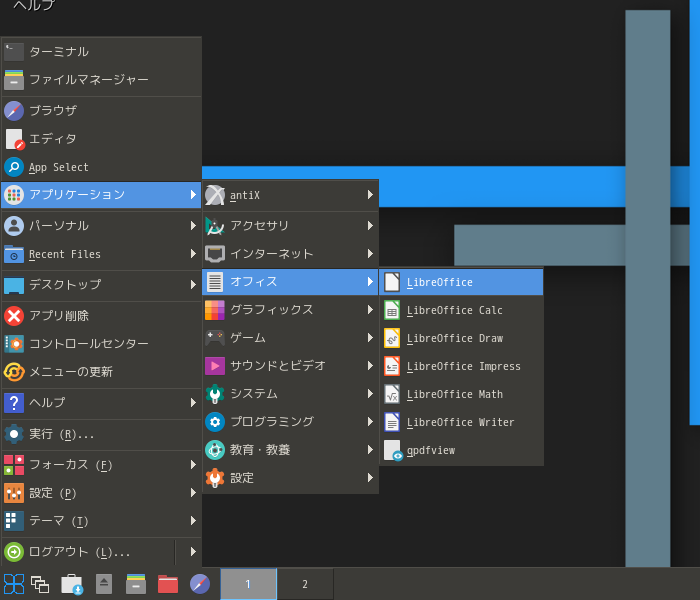Click the ゲーム gamepad icon
Viewport: 700px width, 600px height.
[x=215, y=338]
